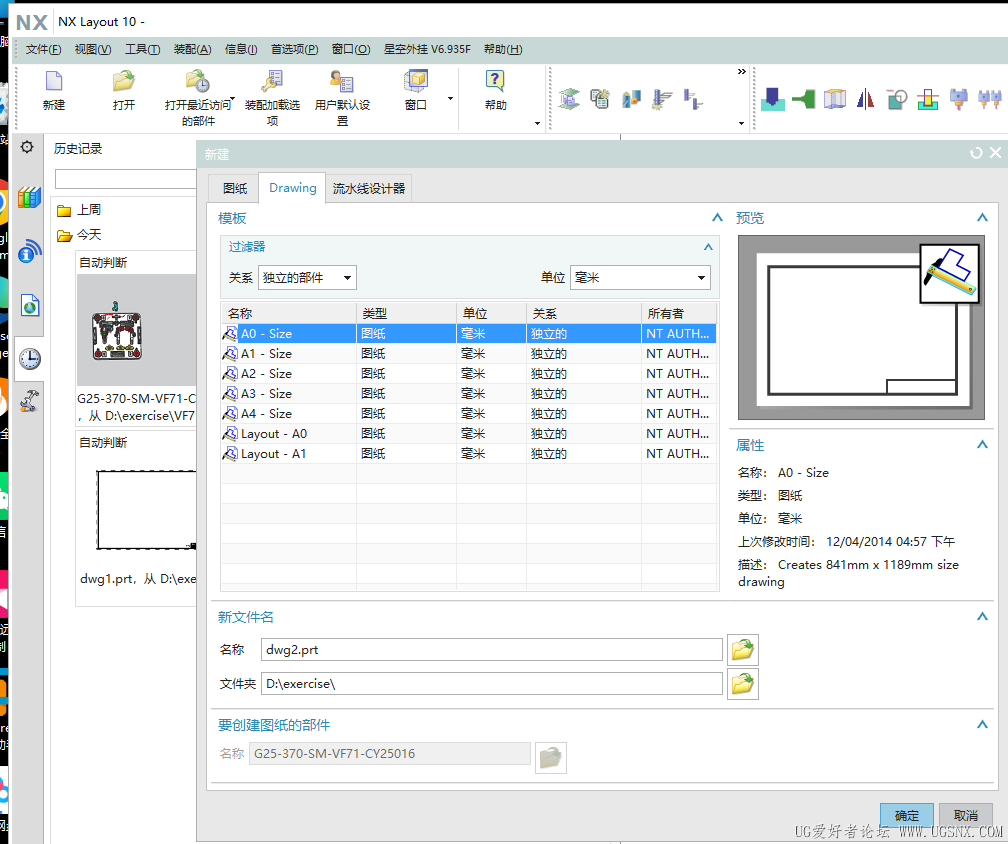Select the A3 - Size template row
This screenshot has width=1008, height=844.
pyautogui.click(x=469, y=393)
